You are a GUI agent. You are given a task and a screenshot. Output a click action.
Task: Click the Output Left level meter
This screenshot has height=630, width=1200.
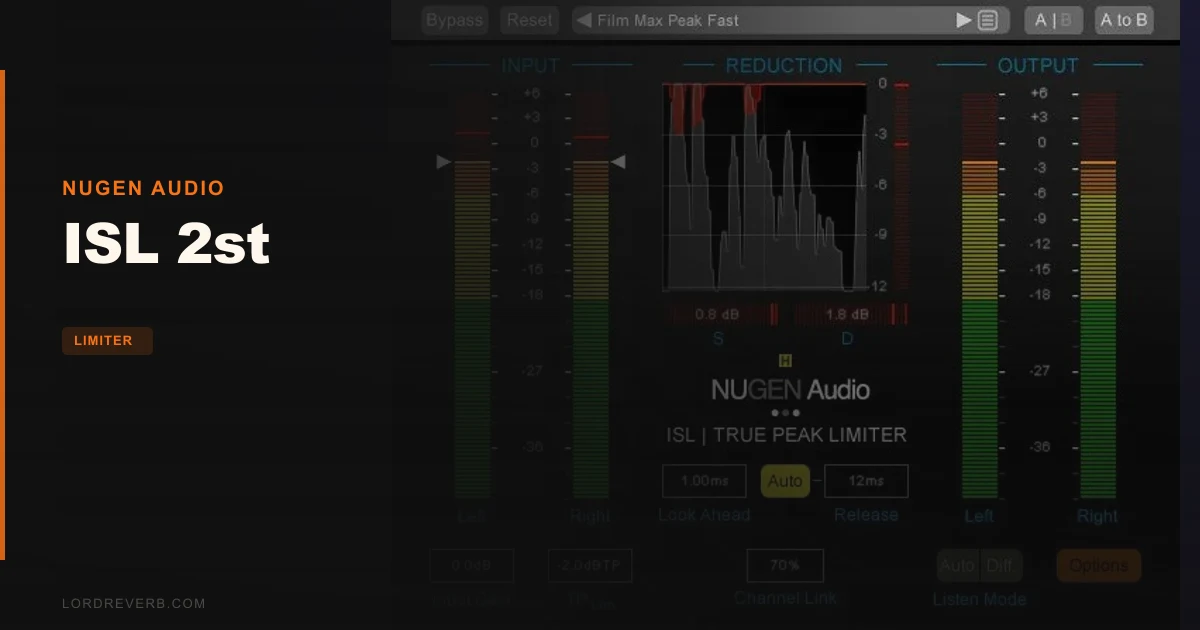979,296
